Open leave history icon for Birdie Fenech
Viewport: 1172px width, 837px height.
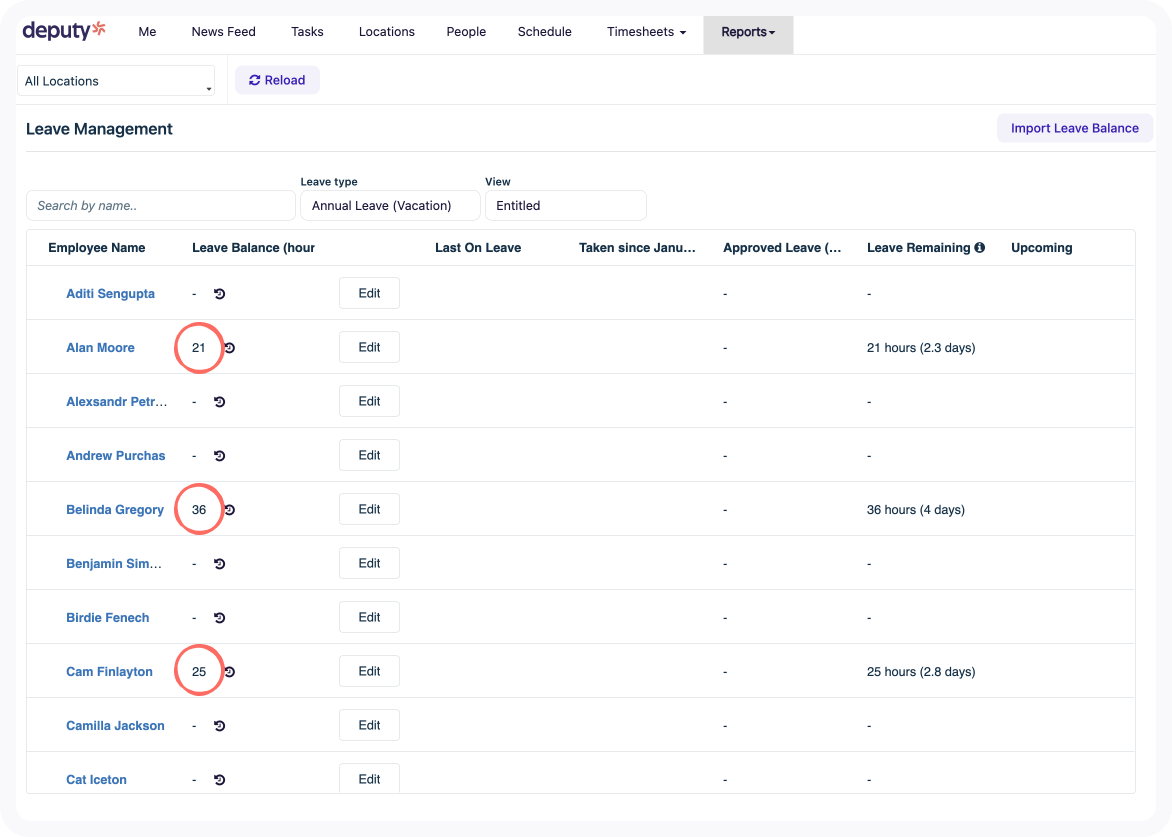[x=219, y=618]
